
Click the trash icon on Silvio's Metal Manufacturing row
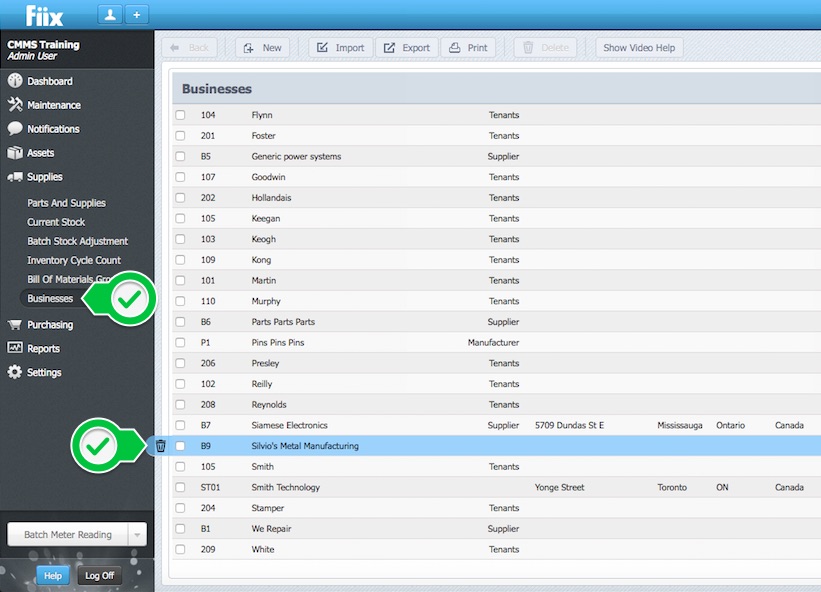pos(160,446)
